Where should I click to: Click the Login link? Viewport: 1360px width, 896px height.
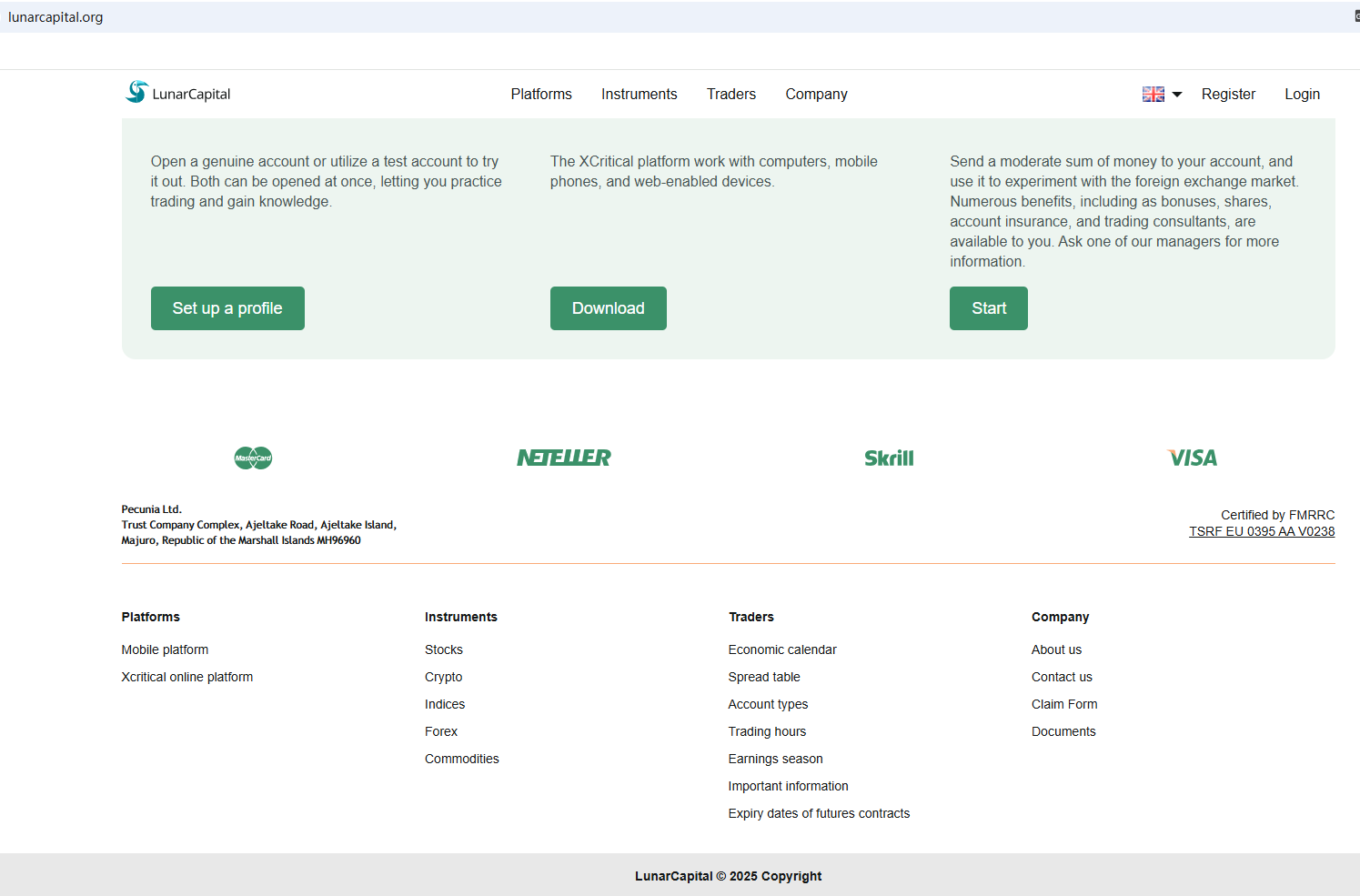pyautogui.click(x=1302, y=94)
